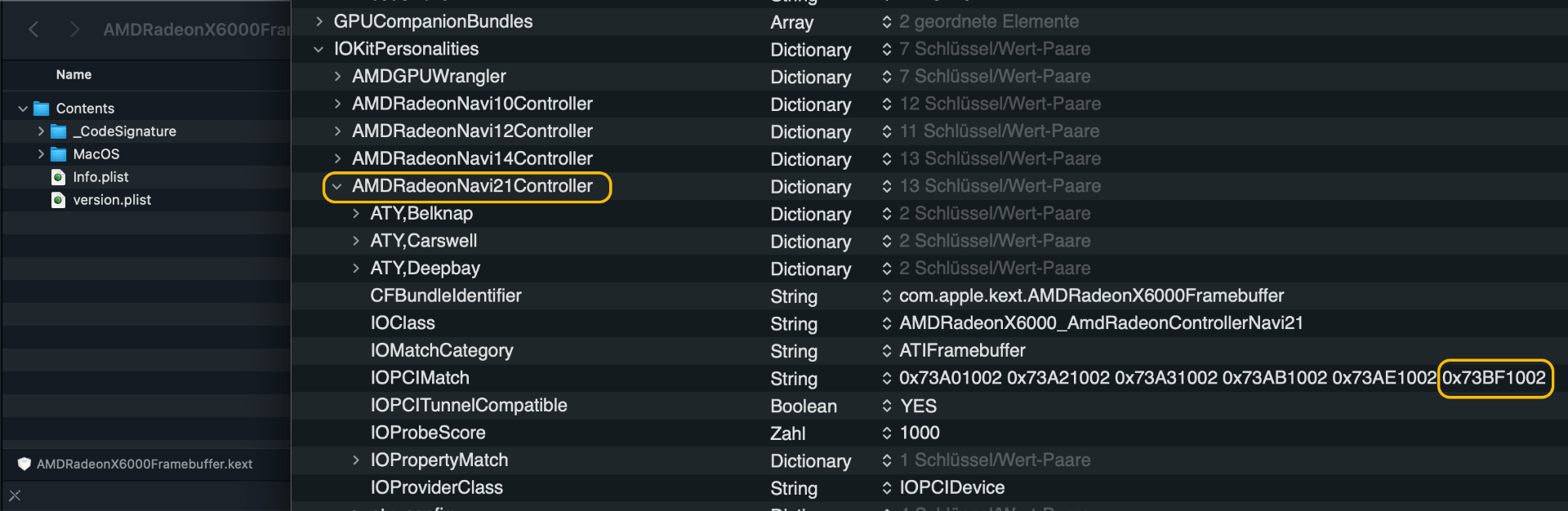Open type stepper for IOPCIMatch row
Viewport: 1568px width, 511px height.
coord(886,378)
